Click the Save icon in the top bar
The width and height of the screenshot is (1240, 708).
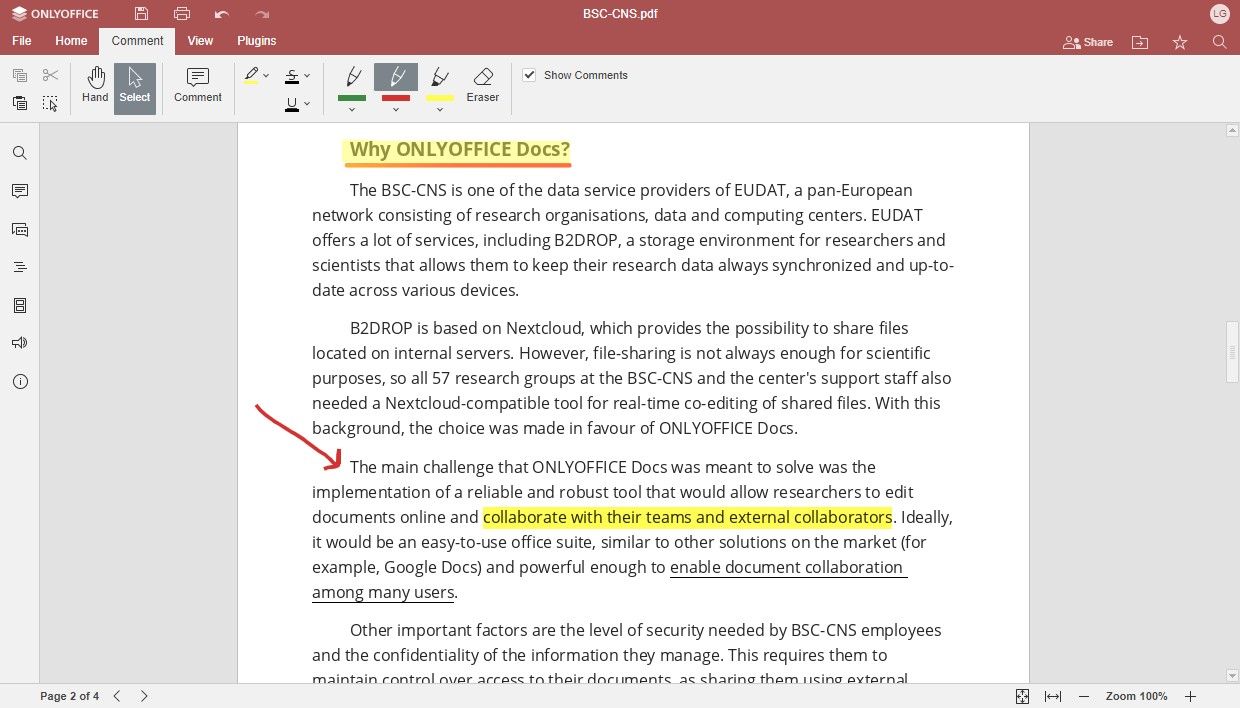click(x=140, y=13)
